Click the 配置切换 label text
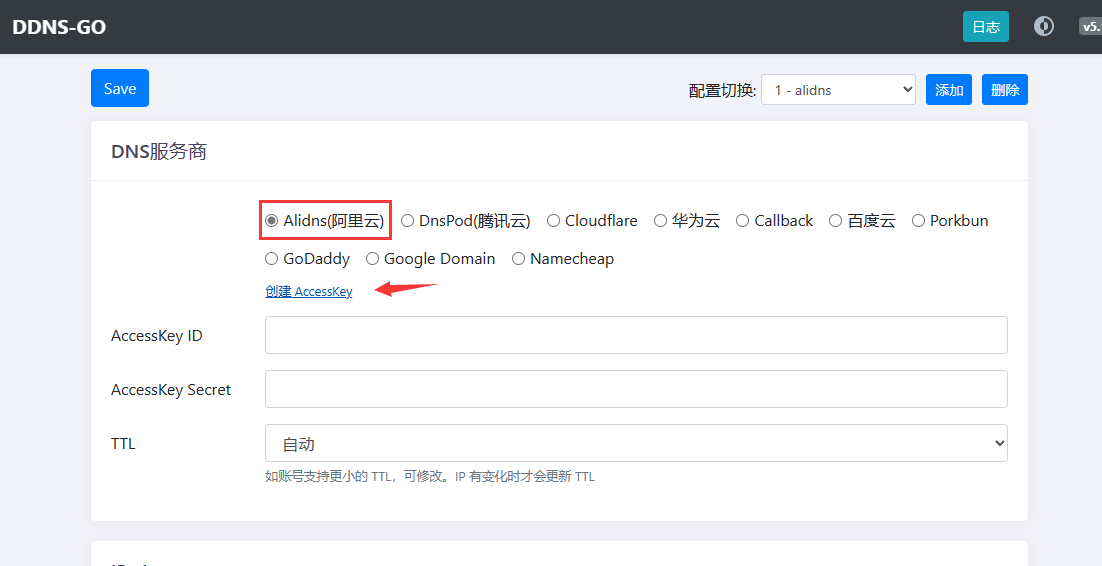The image size is (1102, 566). 722,91
